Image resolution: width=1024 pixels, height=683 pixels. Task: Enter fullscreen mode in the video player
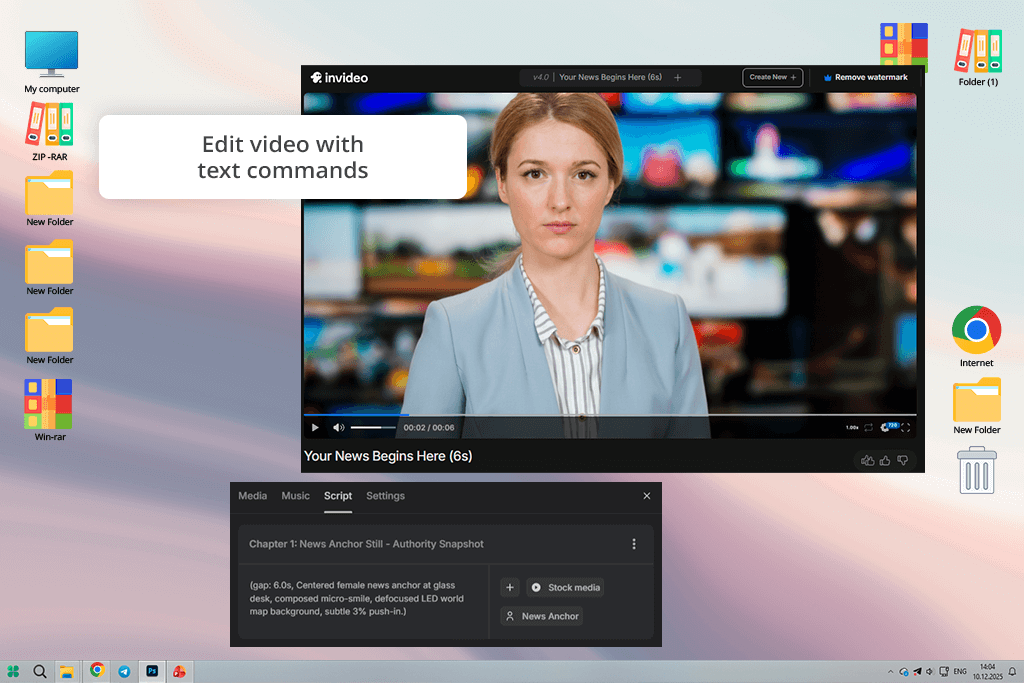(x=906, y=427)
